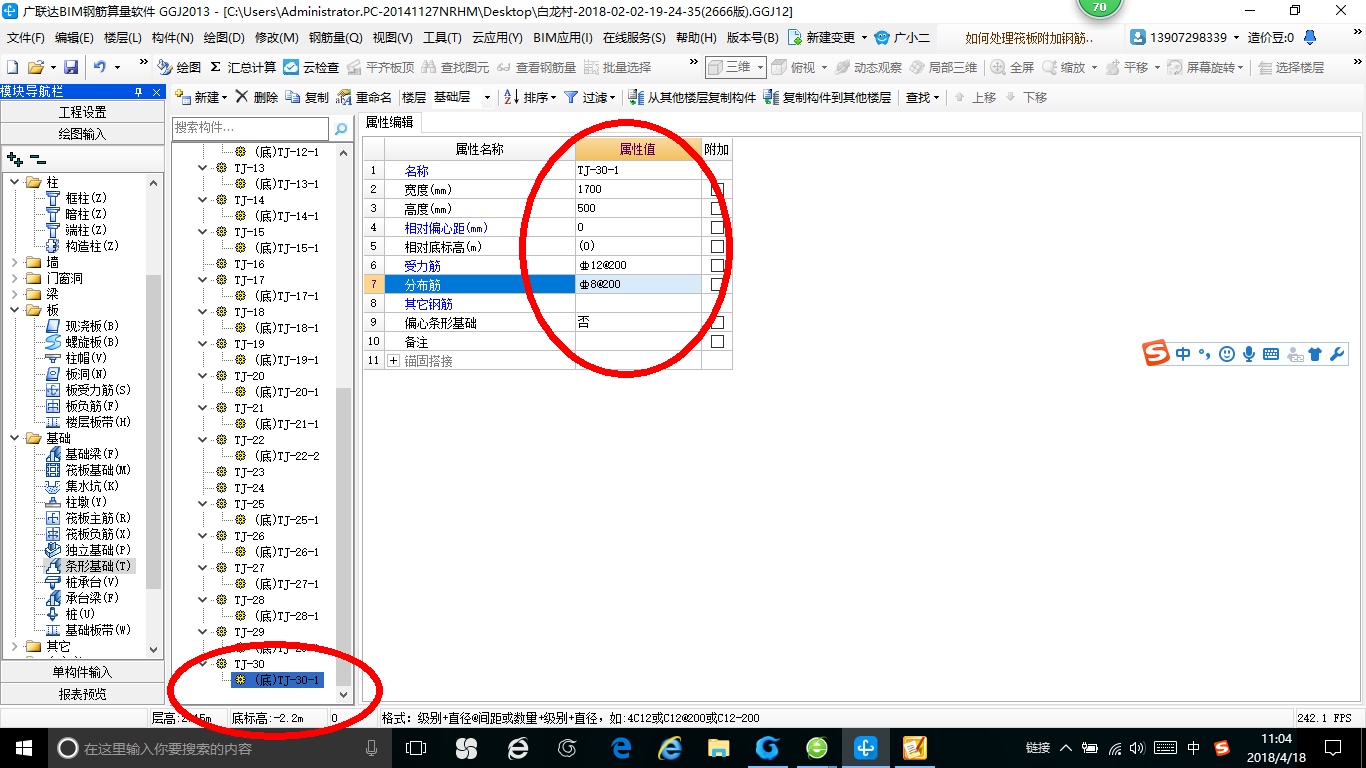Toggle the 附加 checkbox for 相对底标高
Viewport: 1366px width, 768px height.
[x=717, y=247]
